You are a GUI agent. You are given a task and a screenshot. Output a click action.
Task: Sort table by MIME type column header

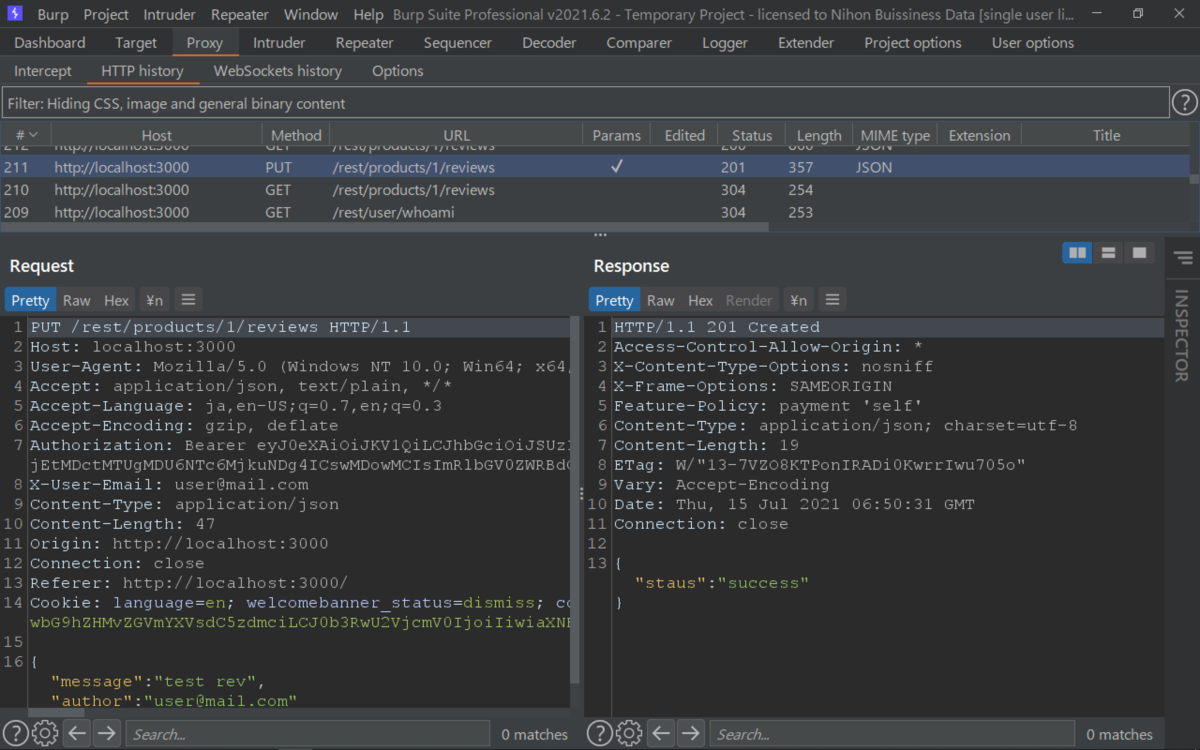[x=895, y=135]
